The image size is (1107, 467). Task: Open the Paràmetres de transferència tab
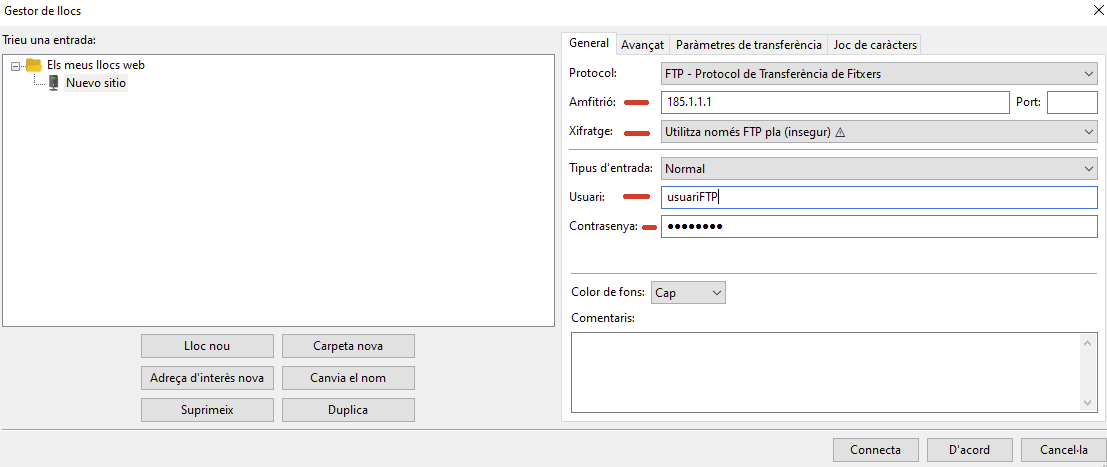[x=748, y=45]
